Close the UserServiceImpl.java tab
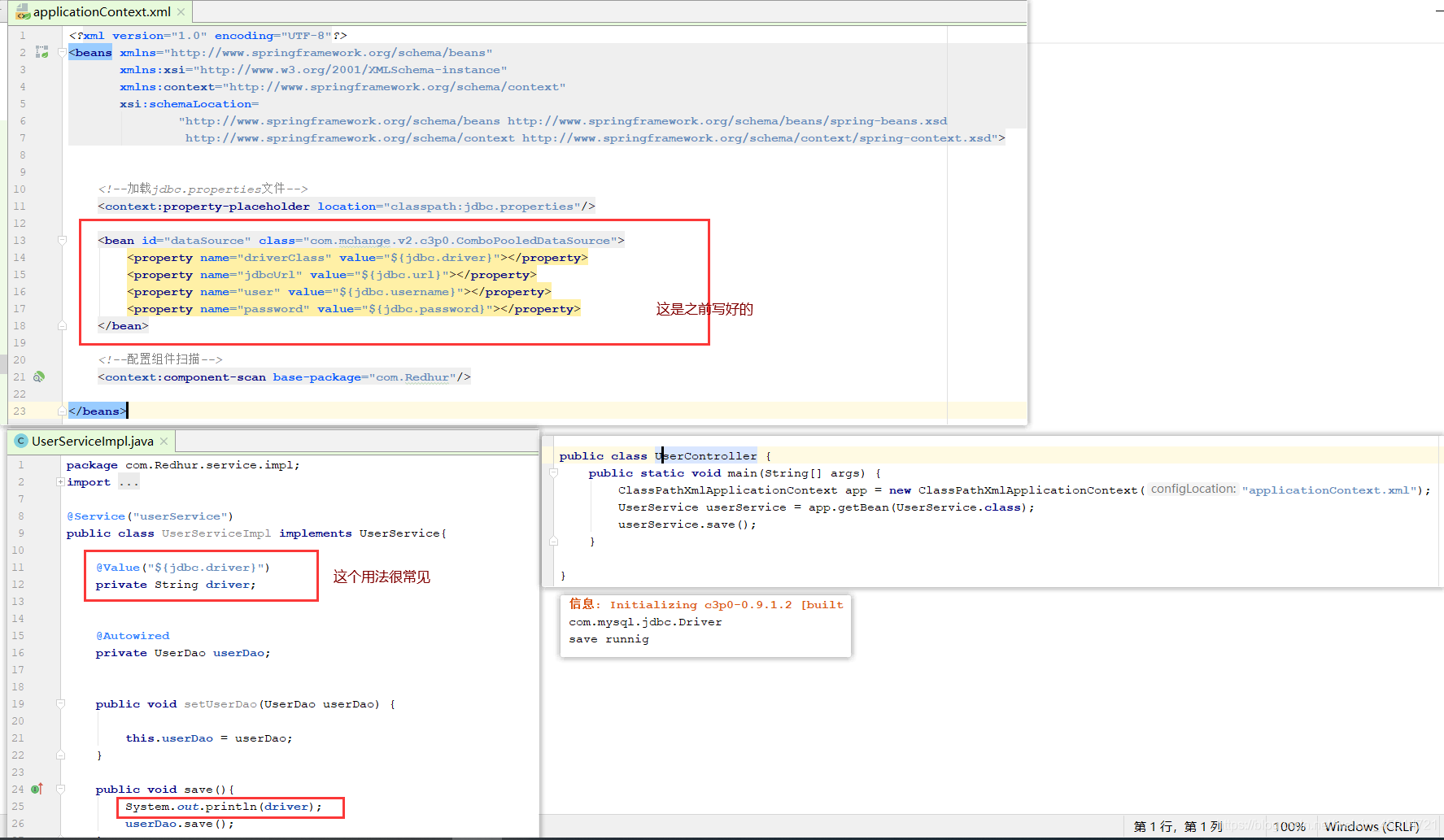Viewport: 1444px width, 840px height. click(x=164, y=441)
